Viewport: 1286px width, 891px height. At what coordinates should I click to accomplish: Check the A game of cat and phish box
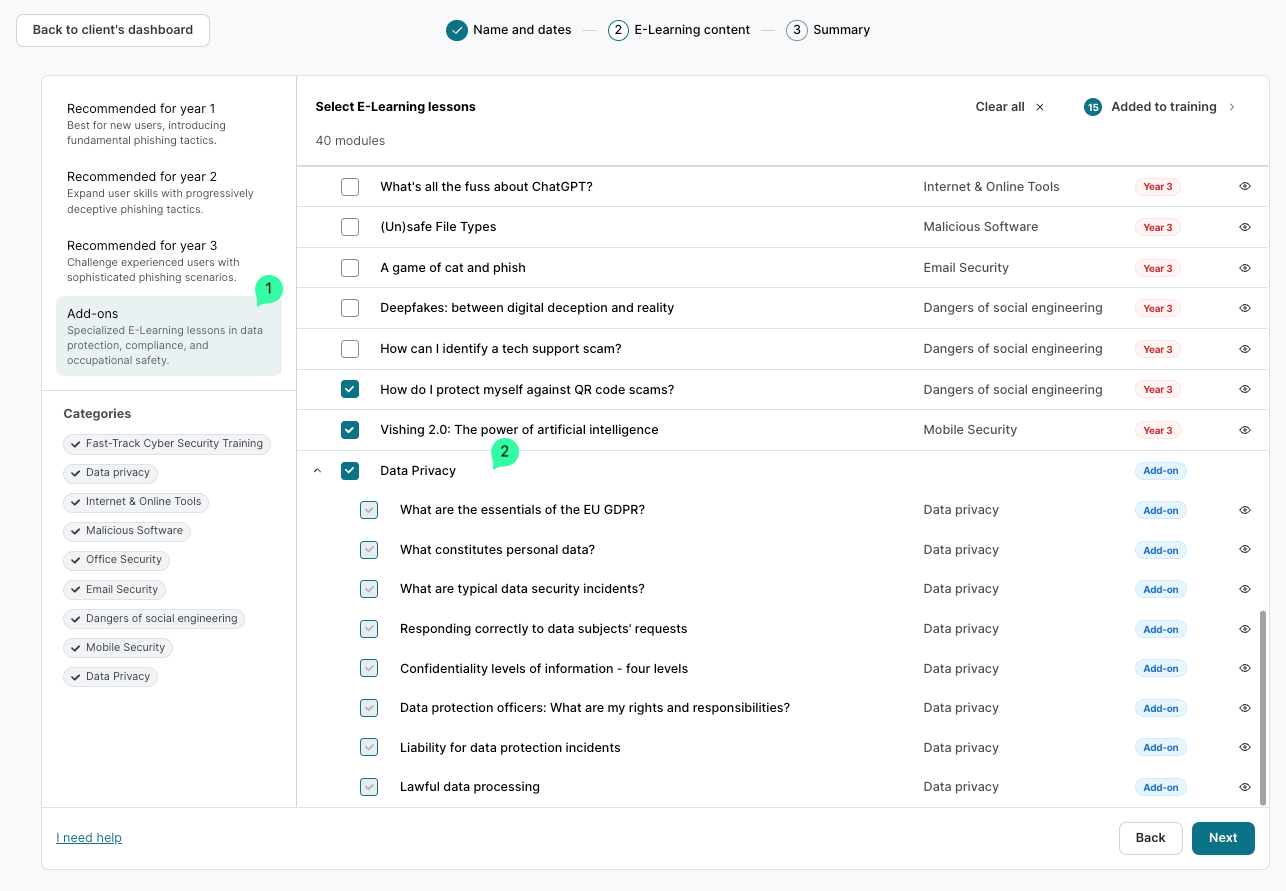tap(350, 268)
